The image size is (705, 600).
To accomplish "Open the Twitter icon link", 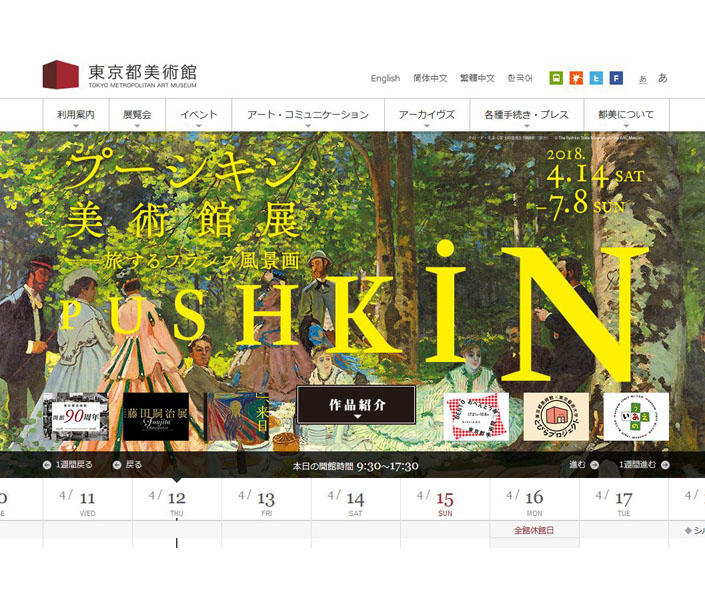I will [596, 78].
